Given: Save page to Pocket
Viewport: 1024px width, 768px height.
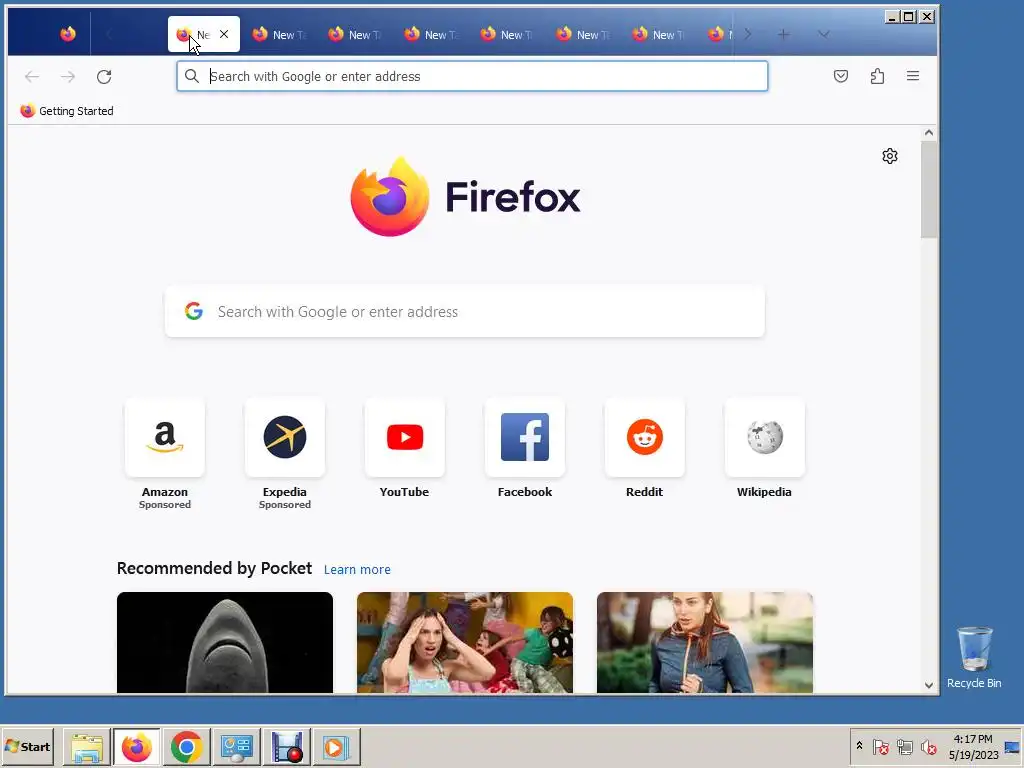Looking at the screenshot, I should pyautogui.click(x=841, y=76).
